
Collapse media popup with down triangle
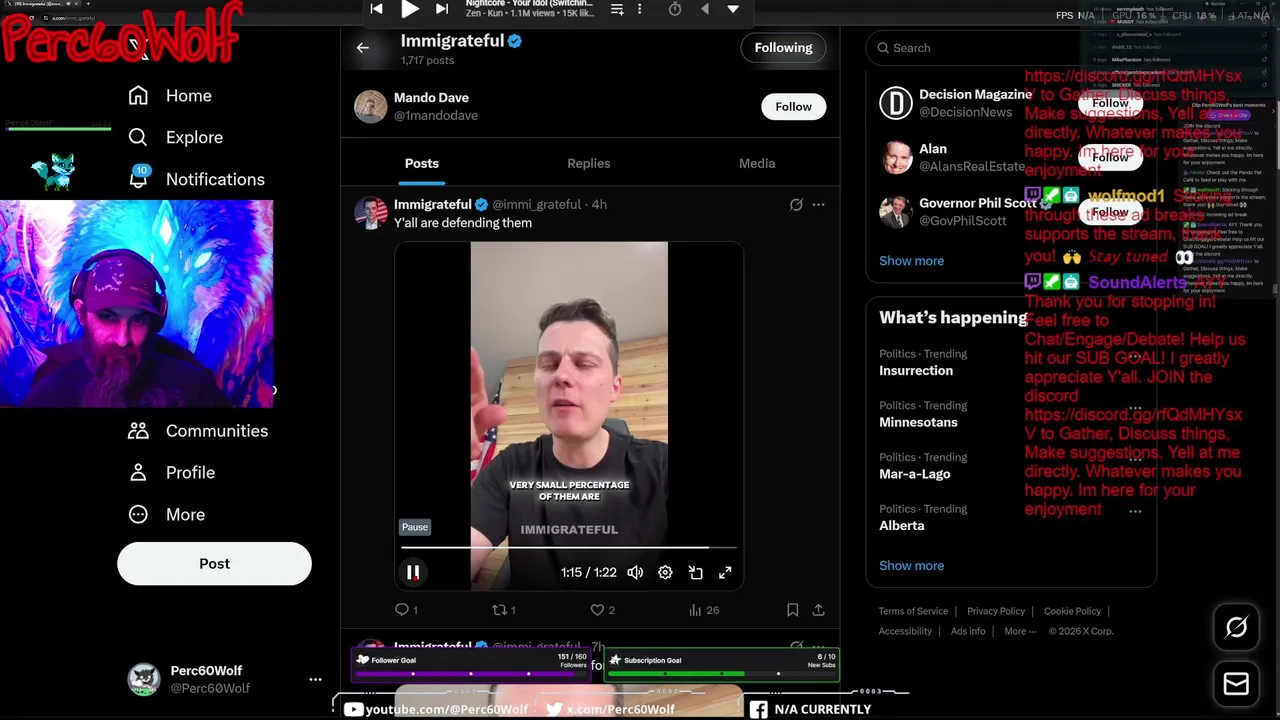pyautogui.click(x=733, y=9)
